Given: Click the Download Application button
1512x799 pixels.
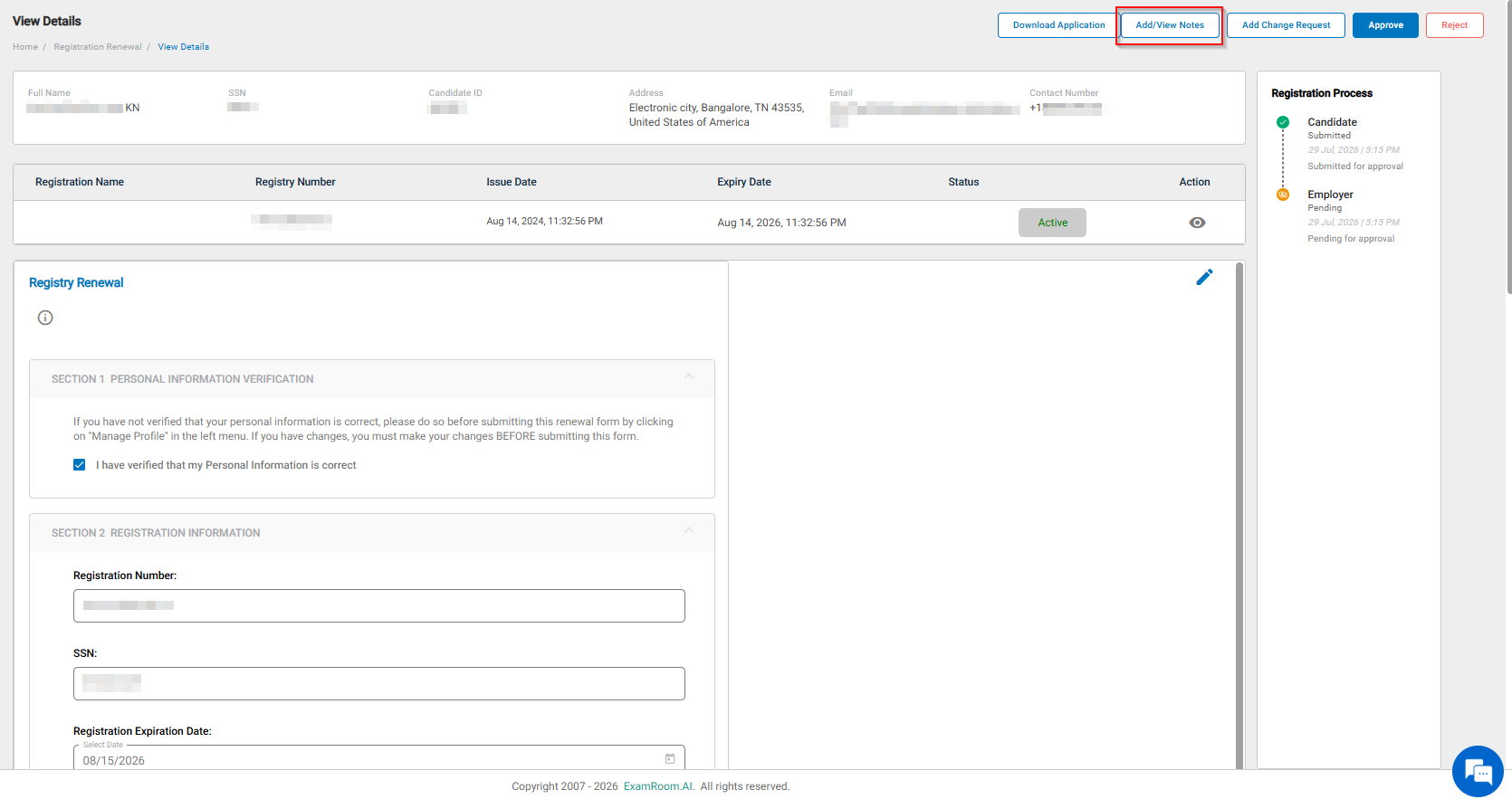Looking at the screenshot, I should 1058,25.
